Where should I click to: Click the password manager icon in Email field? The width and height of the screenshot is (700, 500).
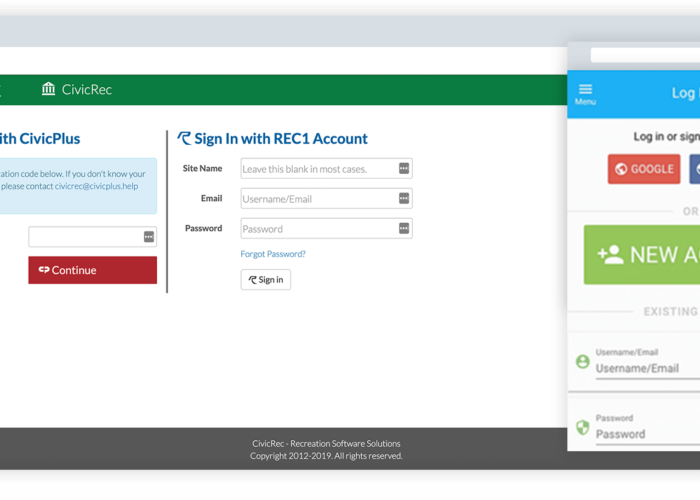tap(404, 198)
